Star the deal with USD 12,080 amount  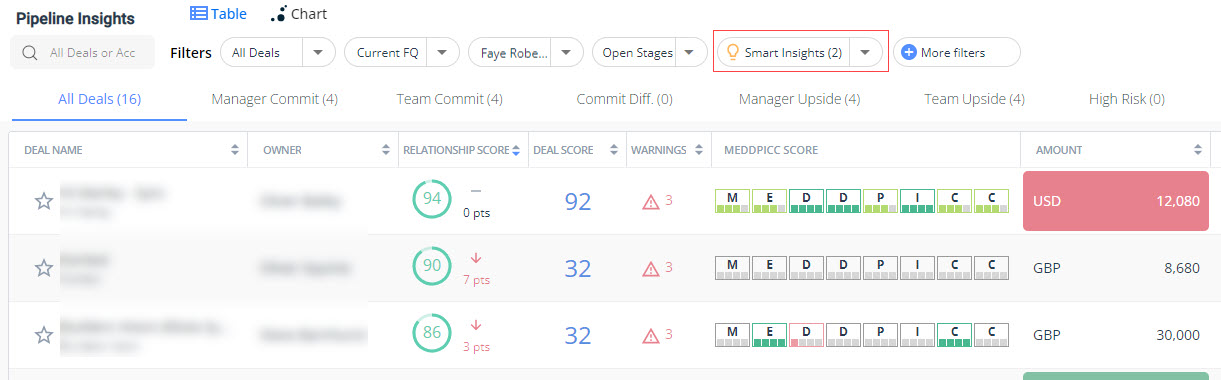(44, 201)
